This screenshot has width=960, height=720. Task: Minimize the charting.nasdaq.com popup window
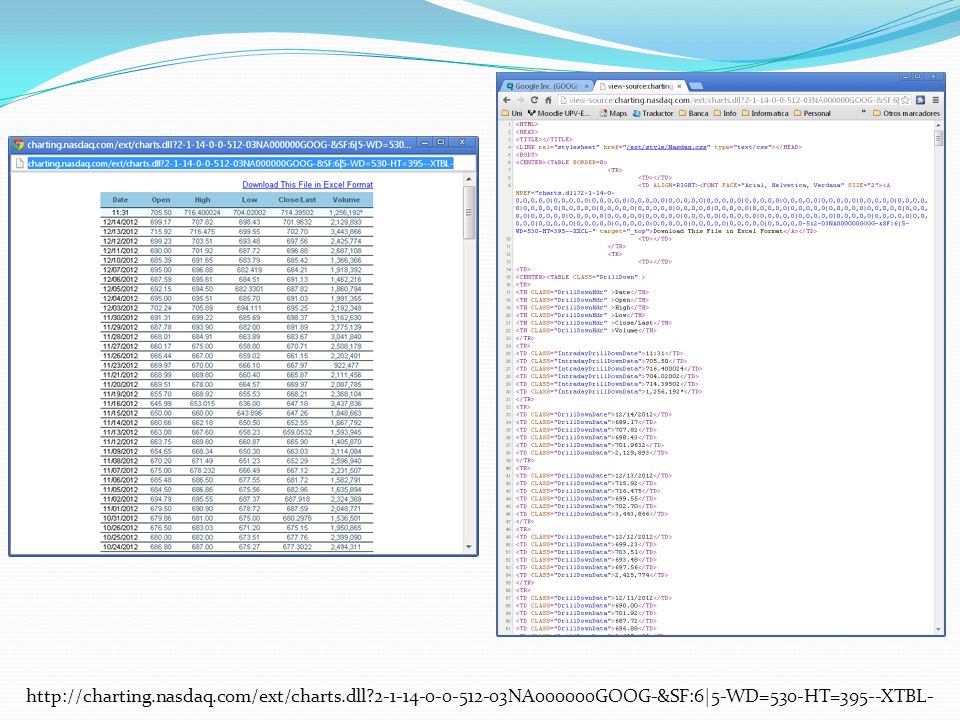425,143
